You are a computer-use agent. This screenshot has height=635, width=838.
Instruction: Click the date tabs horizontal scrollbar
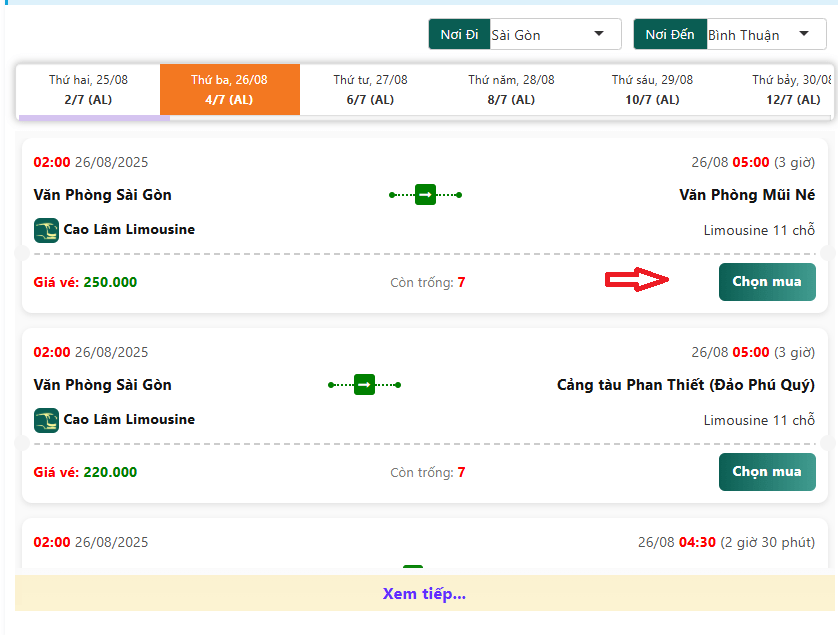click(x=94, y=118)
